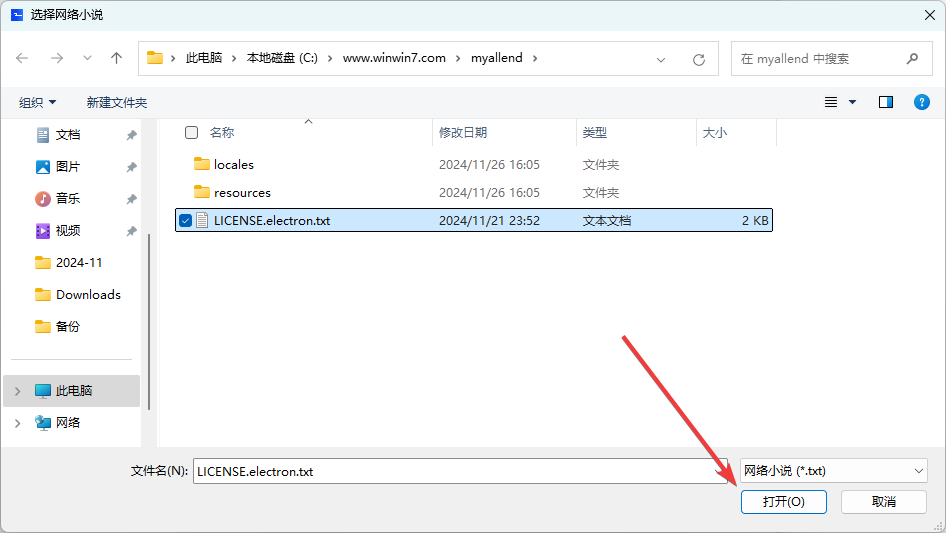The image size is (946, 533).
Task: Unpin 视频 using its pin icon
Action: pyautogui.click(x=131, y=231)
